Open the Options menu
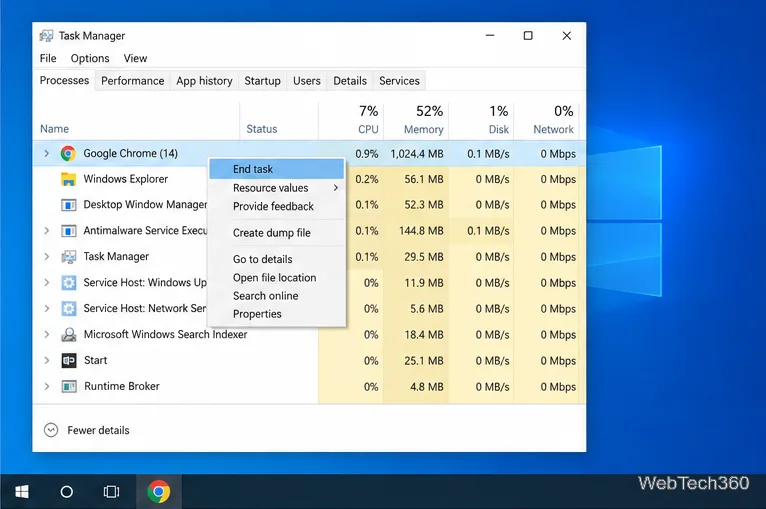This screenshot has width=766, height=509. click(90, 58)
